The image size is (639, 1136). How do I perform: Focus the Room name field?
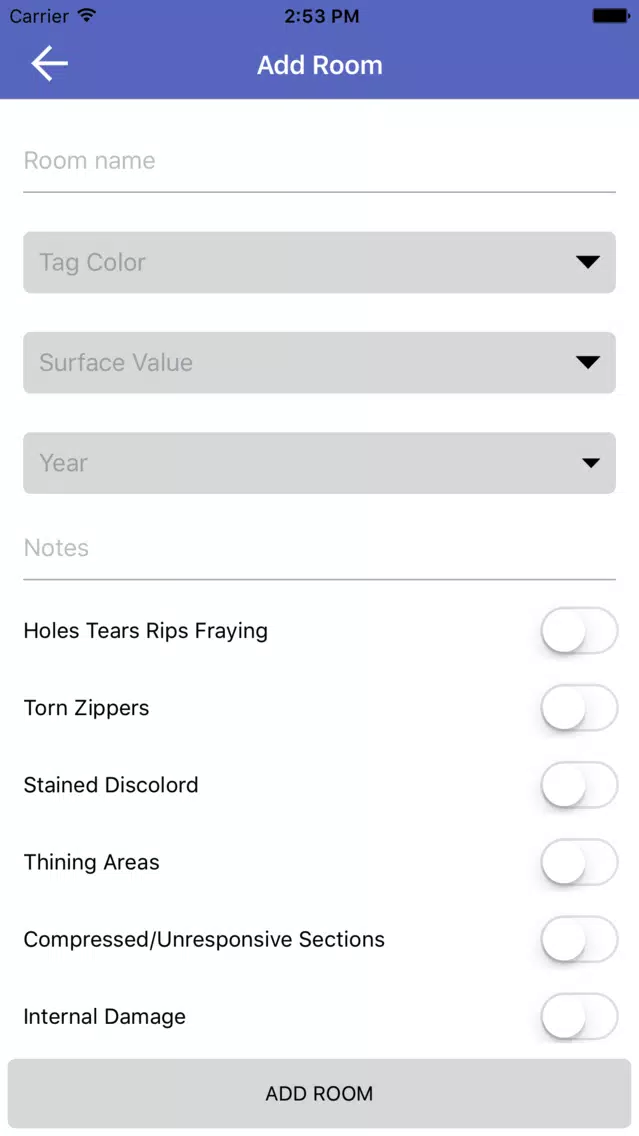pos(319,162)
